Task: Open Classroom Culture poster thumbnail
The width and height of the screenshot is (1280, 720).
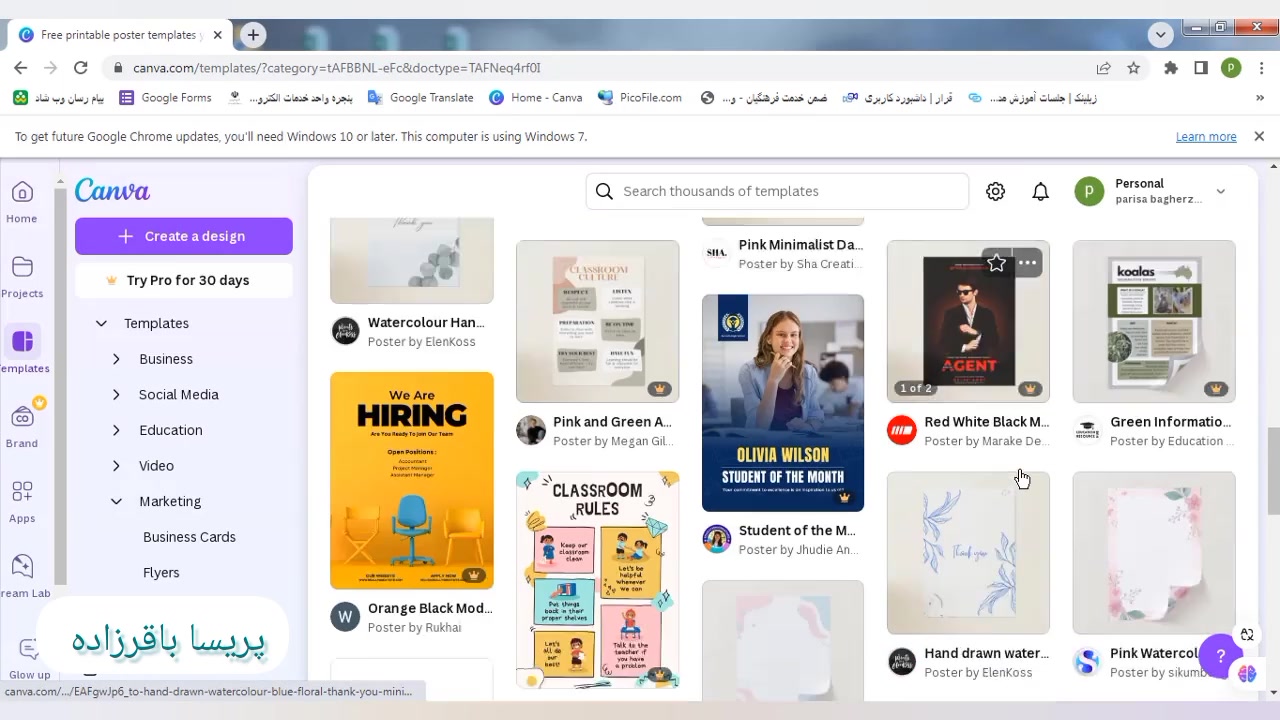Action: pyautogui.click(x=598, y=321)
